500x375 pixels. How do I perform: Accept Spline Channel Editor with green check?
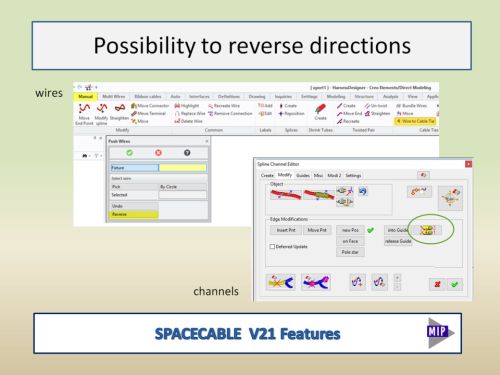coord(454,284)
